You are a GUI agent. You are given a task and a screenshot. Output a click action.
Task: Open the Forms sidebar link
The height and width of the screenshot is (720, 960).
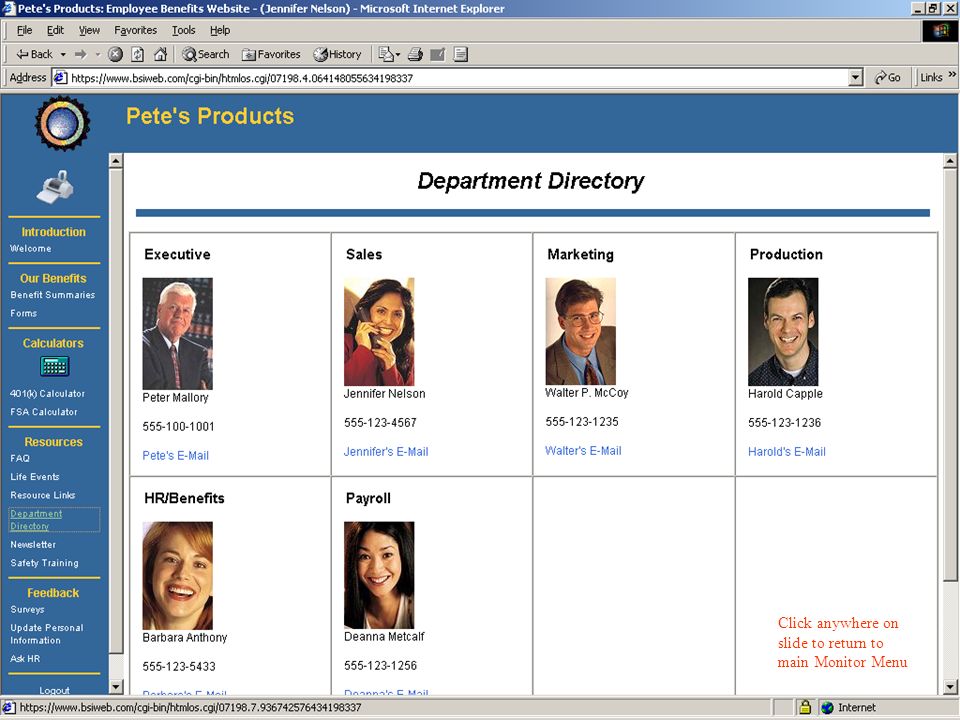tap(23, 313)
